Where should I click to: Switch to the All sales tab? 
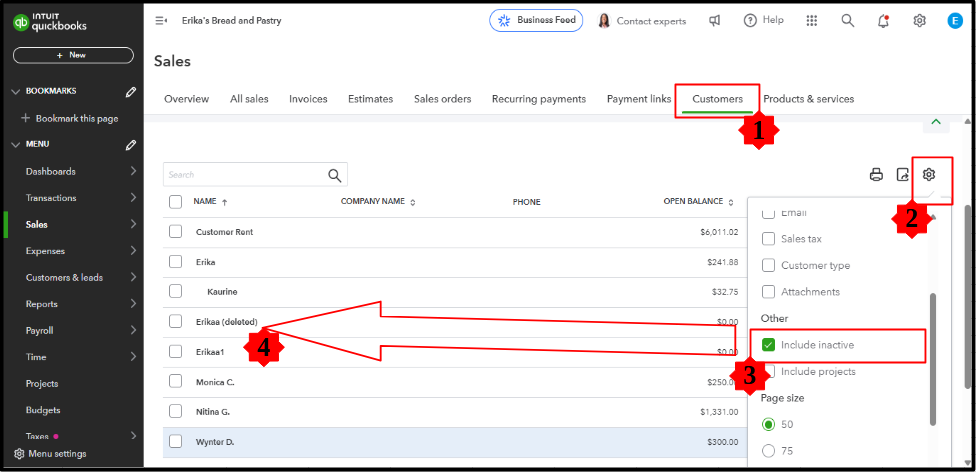point(249,99)
